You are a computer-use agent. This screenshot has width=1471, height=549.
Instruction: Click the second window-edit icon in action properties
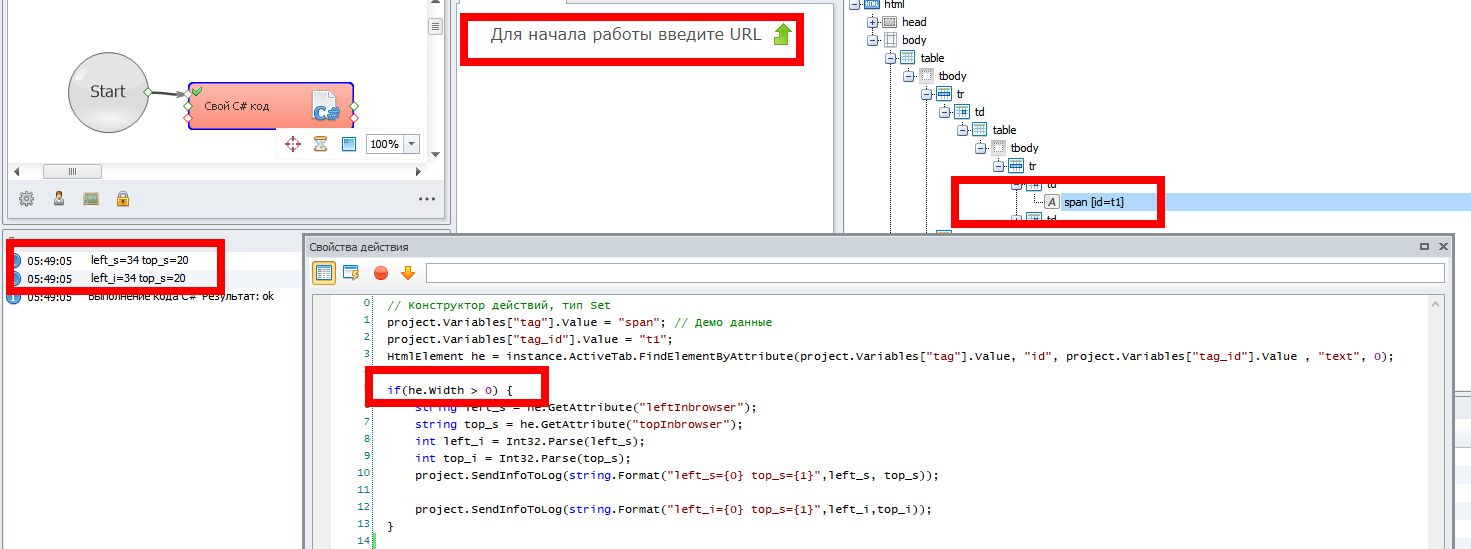click(x=351, y=272)
